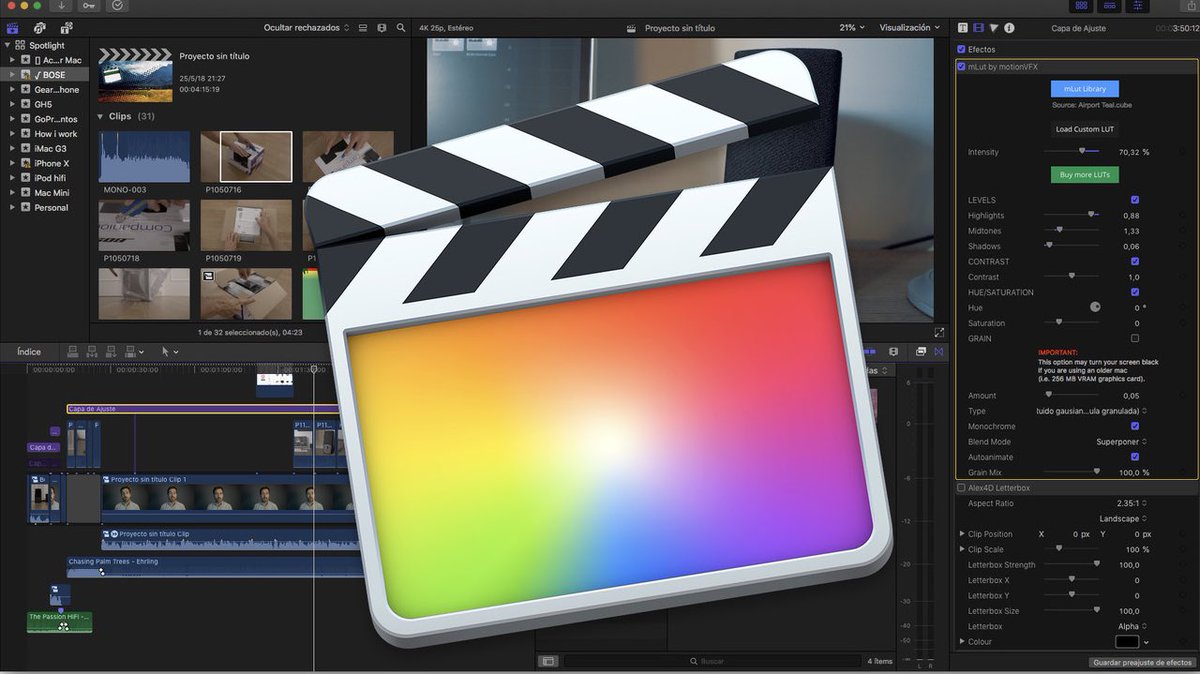Click the Buy more LUTs button
The image size is (1200, 674).
click(1085, 174)
